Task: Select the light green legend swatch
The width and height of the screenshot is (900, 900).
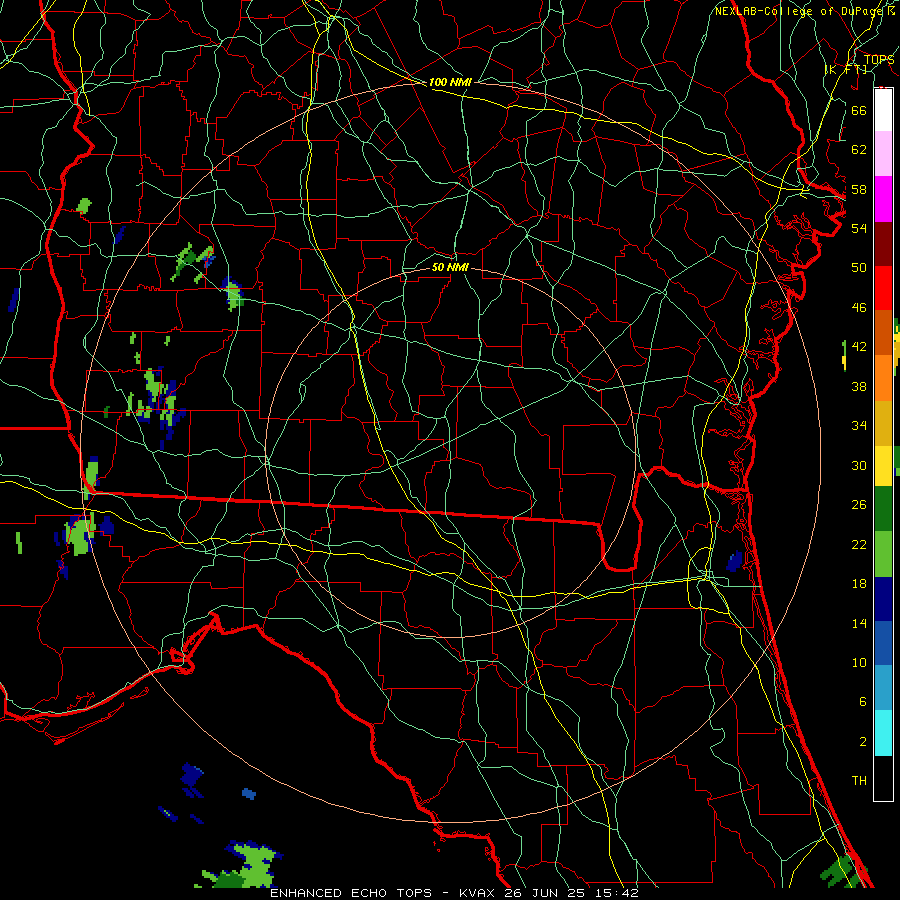Action: click(x=883, y=553)
